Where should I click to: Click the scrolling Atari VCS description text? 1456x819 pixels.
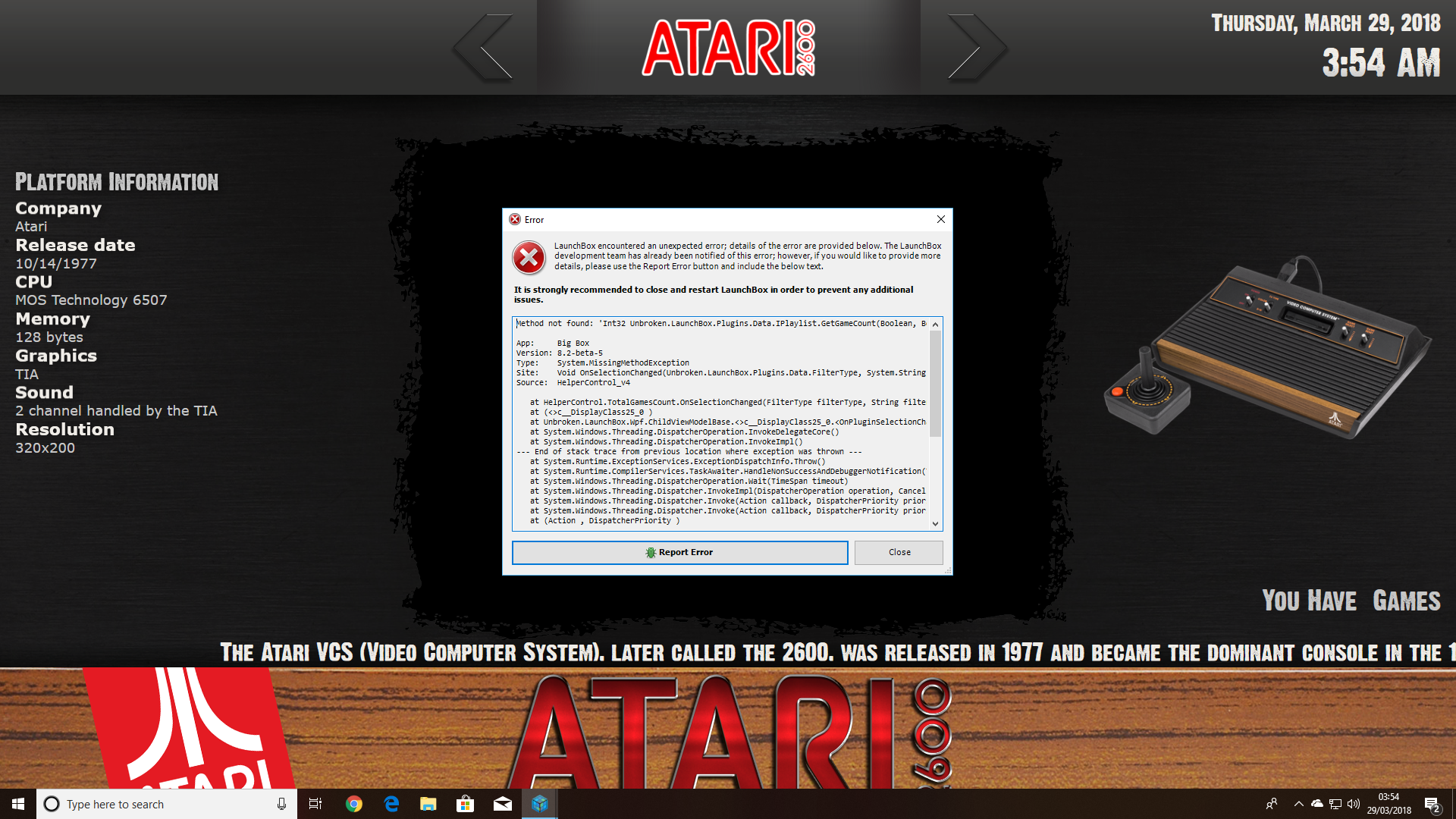click(838, 653)
